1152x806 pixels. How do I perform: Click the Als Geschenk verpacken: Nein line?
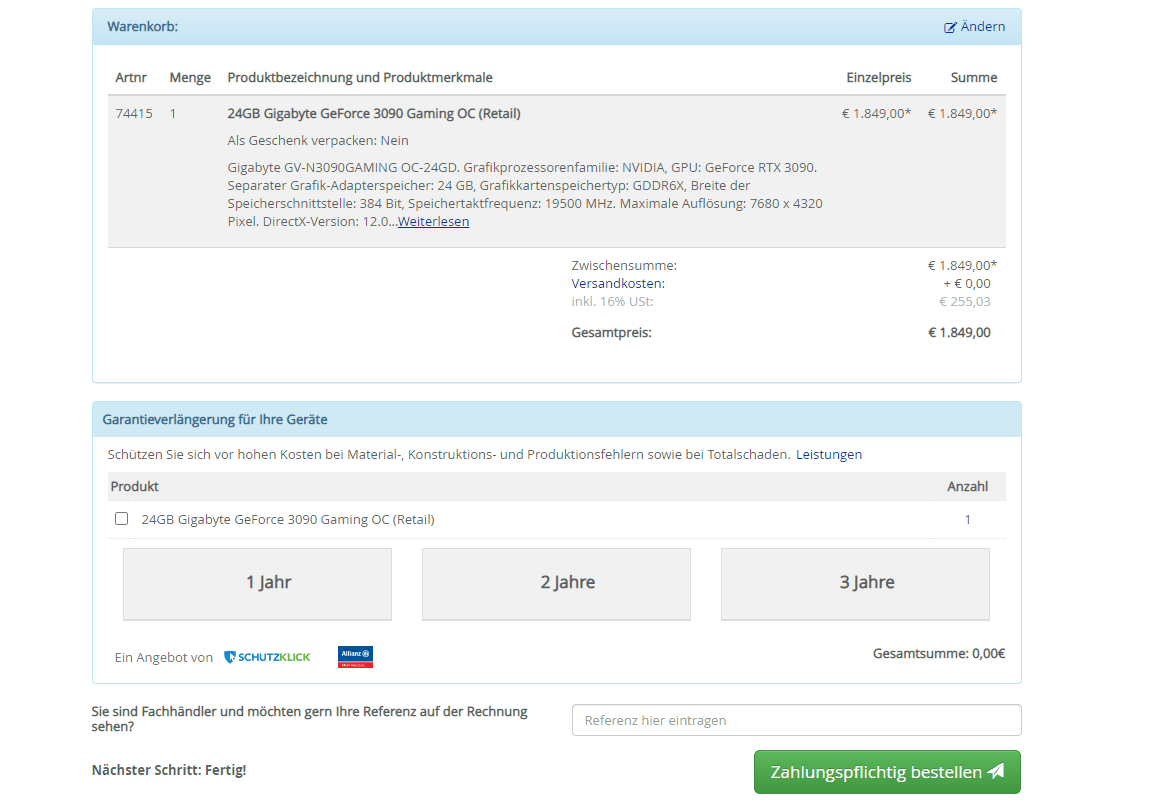pos(318,140)
